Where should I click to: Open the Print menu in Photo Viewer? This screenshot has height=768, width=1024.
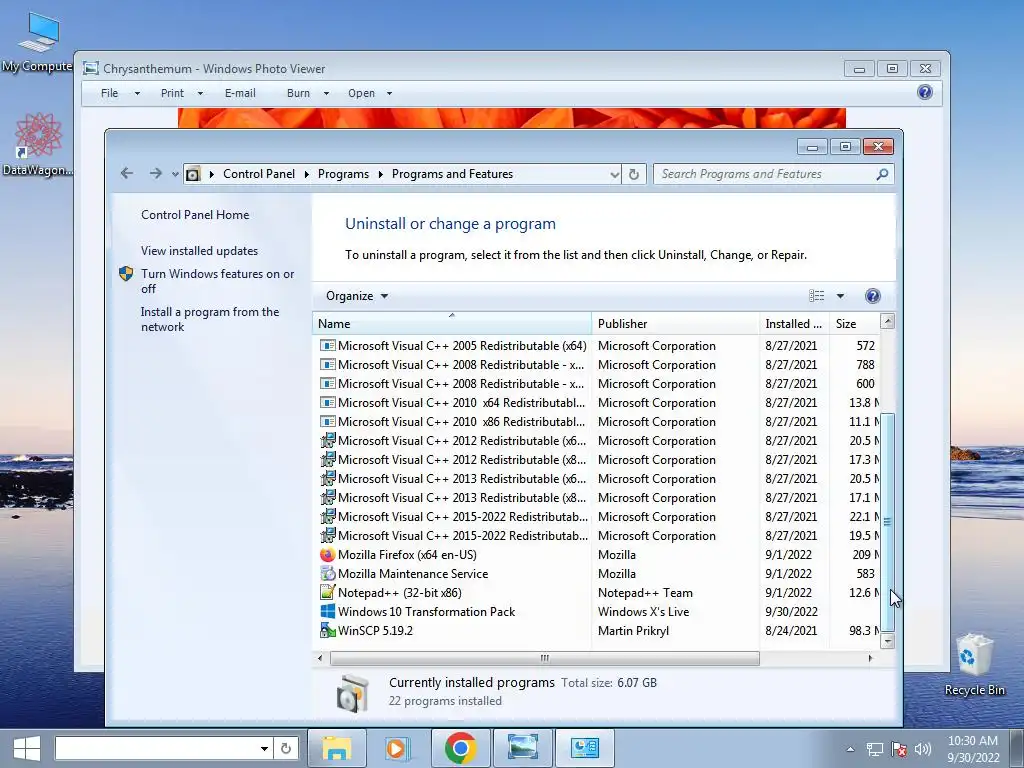[181, 93]
